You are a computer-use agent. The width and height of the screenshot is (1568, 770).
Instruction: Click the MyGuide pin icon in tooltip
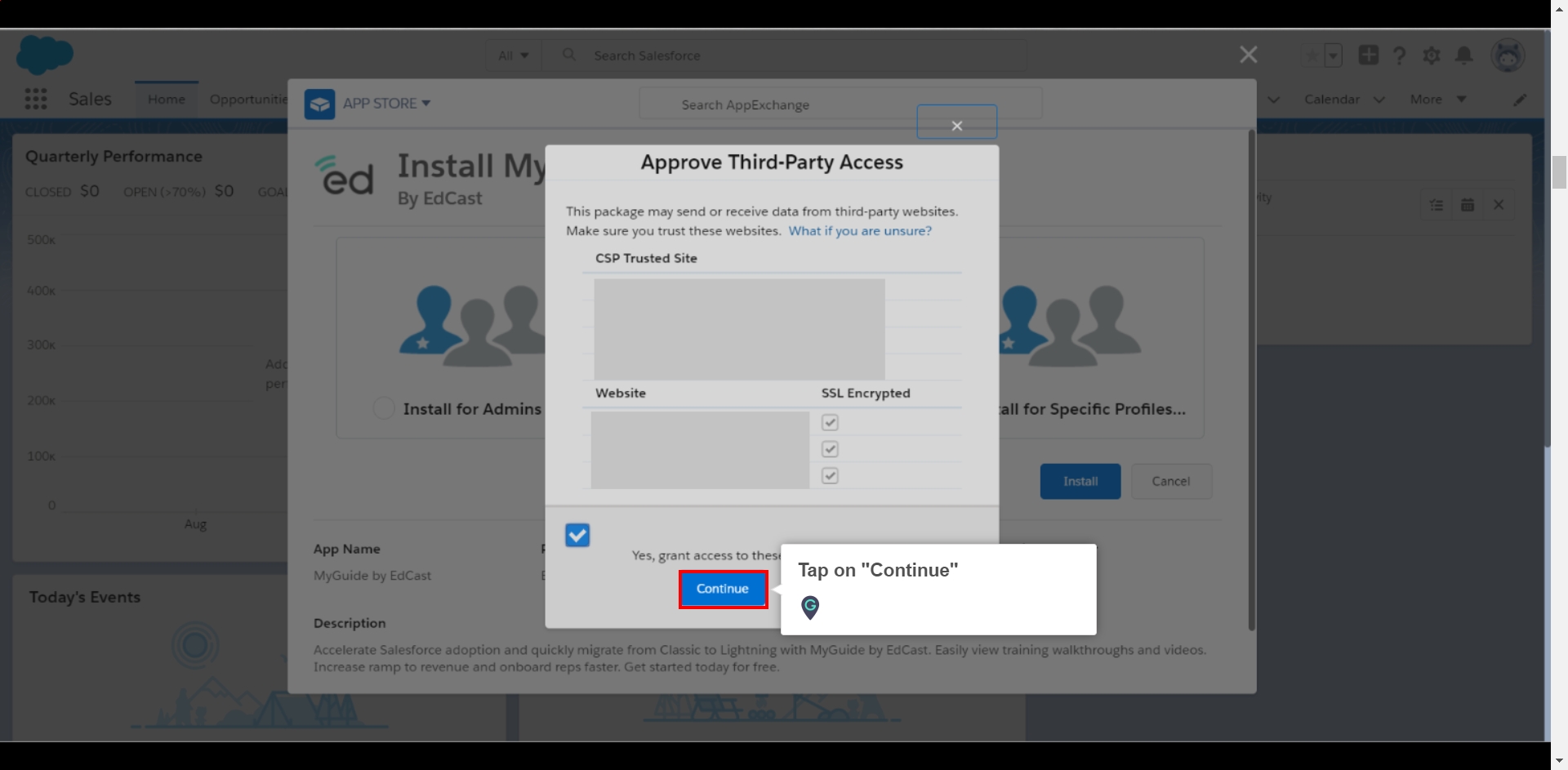point(810,608)
